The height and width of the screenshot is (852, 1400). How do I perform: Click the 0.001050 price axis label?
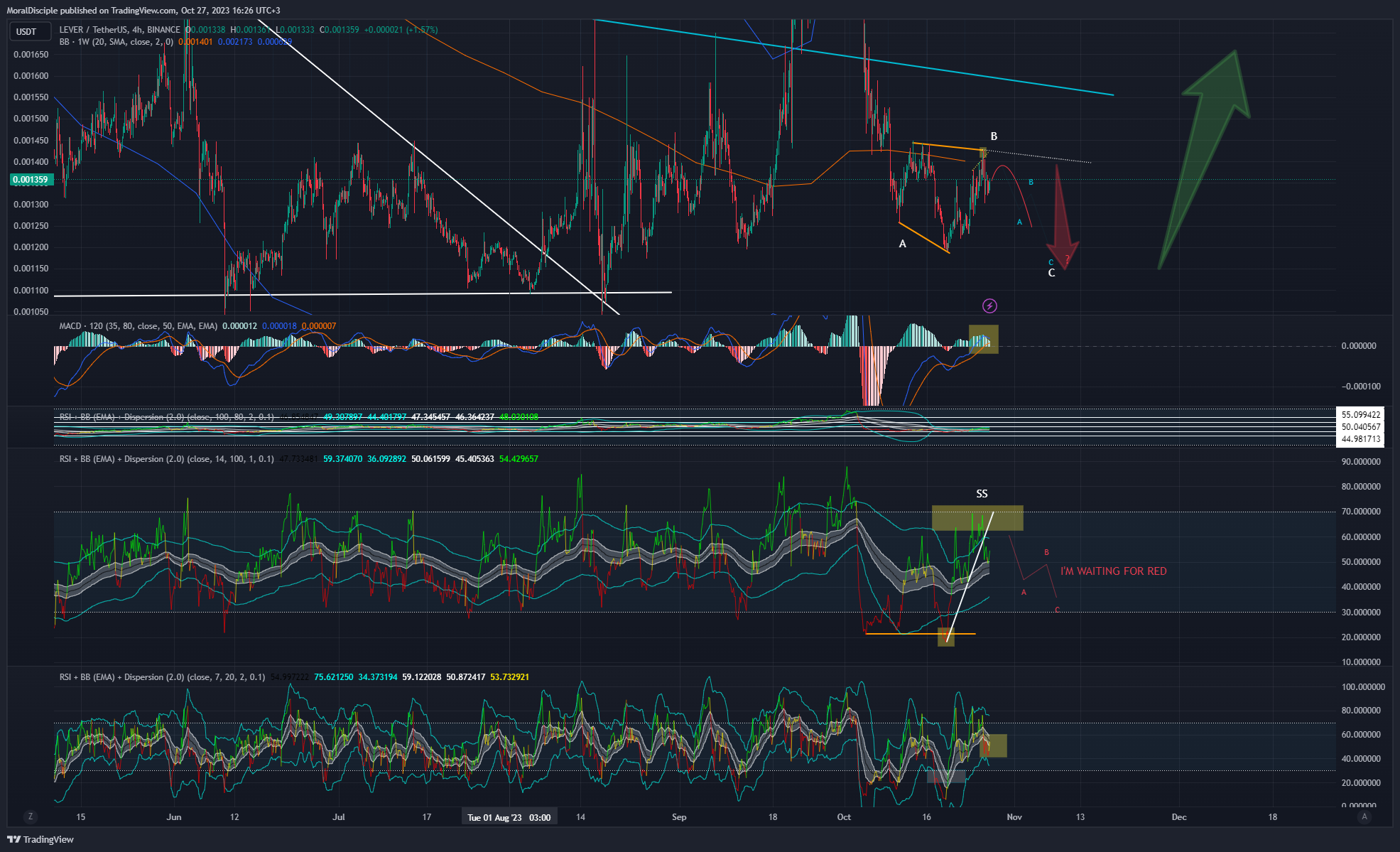[31, 312]
